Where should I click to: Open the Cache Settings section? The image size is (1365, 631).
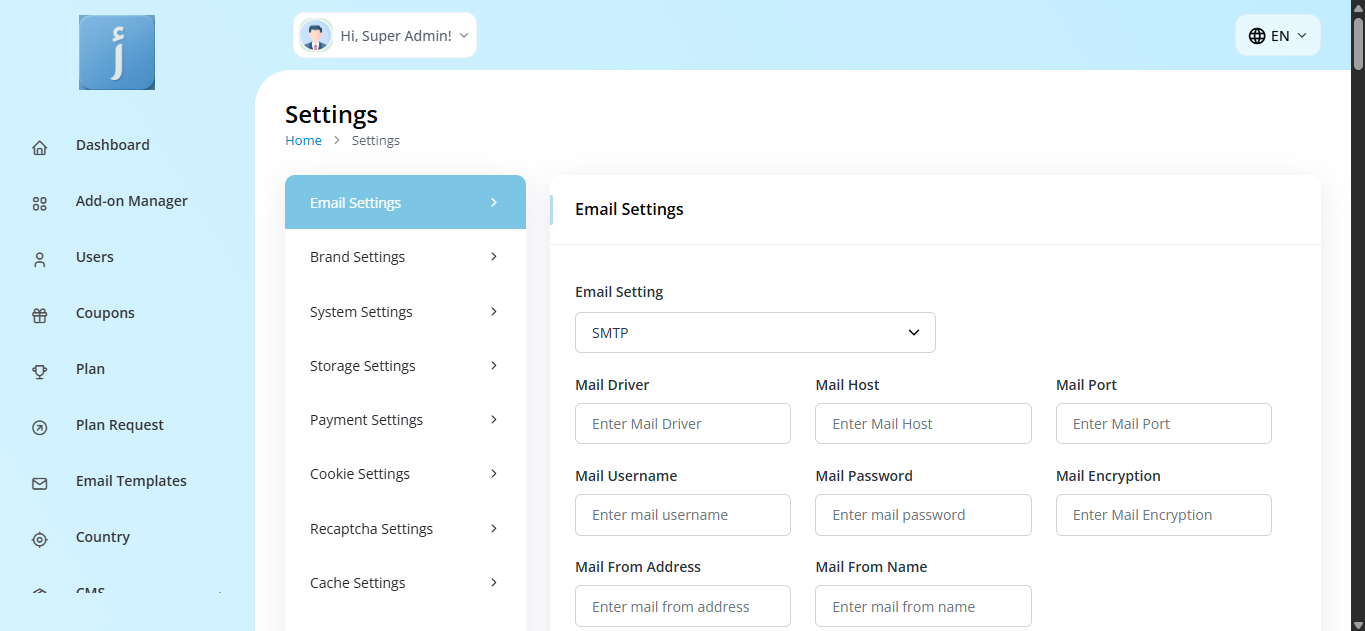(405, 583)
